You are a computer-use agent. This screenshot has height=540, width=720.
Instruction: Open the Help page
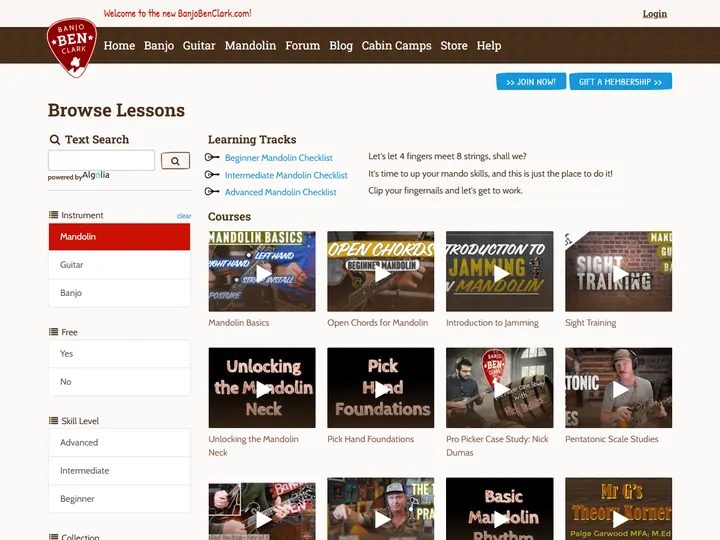[489, 45]
